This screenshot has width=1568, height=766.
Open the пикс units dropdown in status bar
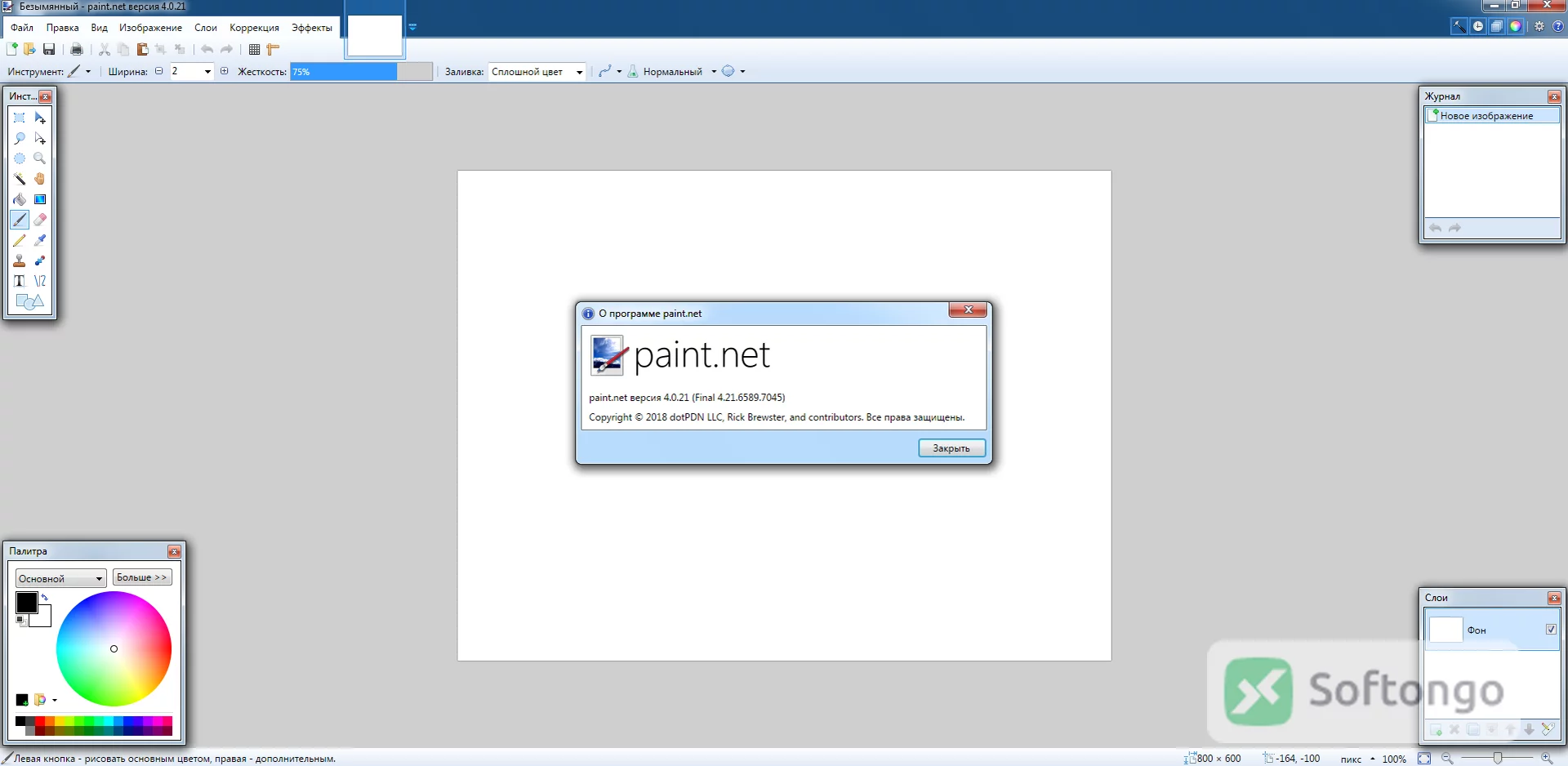(1357, 759)
